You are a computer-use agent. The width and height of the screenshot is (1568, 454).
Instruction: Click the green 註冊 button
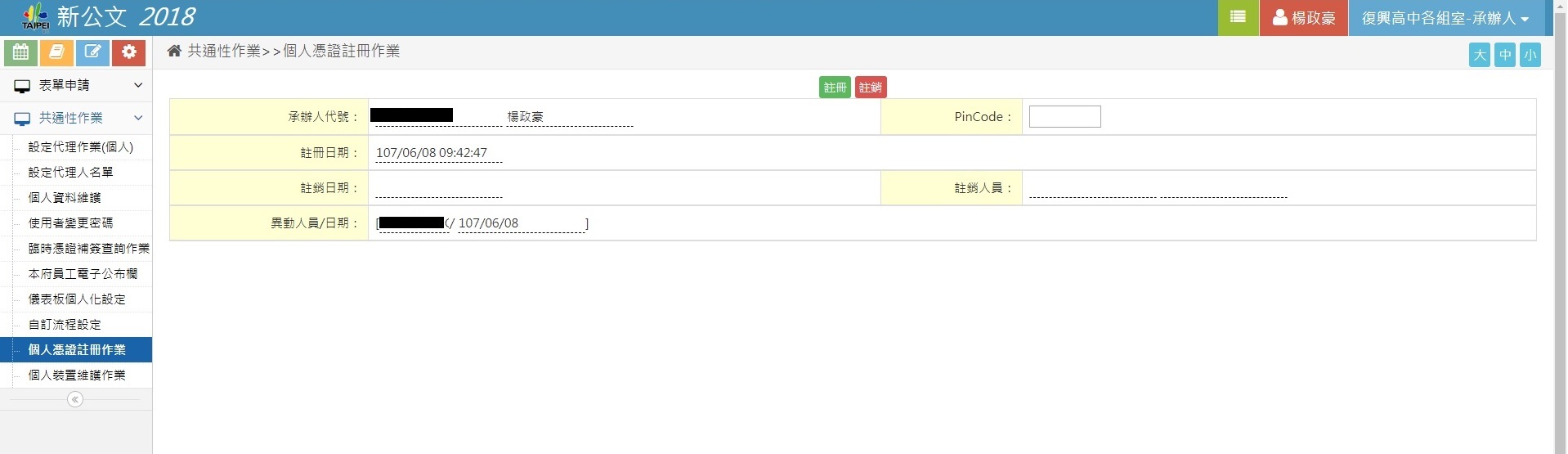[835, 88]
